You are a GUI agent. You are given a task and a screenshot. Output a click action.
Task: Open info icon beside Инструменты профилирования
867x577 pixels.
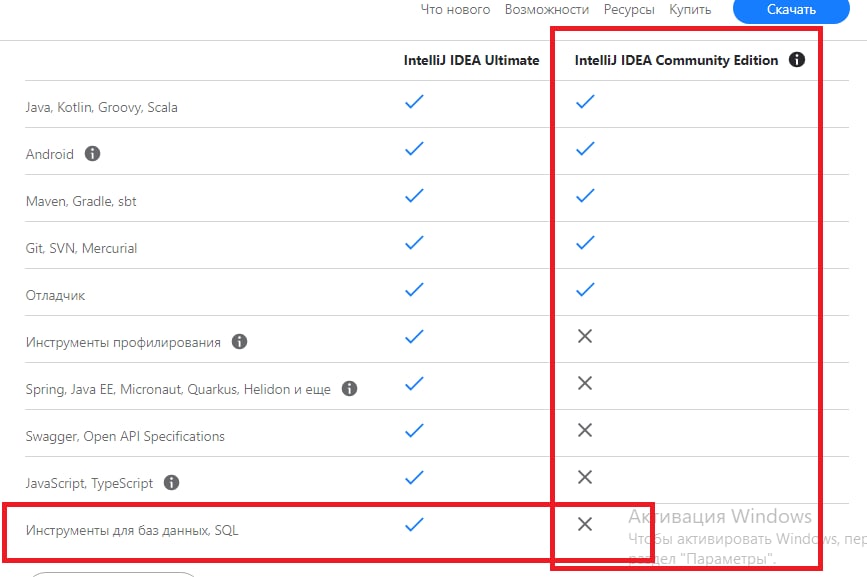pos(239,342)
